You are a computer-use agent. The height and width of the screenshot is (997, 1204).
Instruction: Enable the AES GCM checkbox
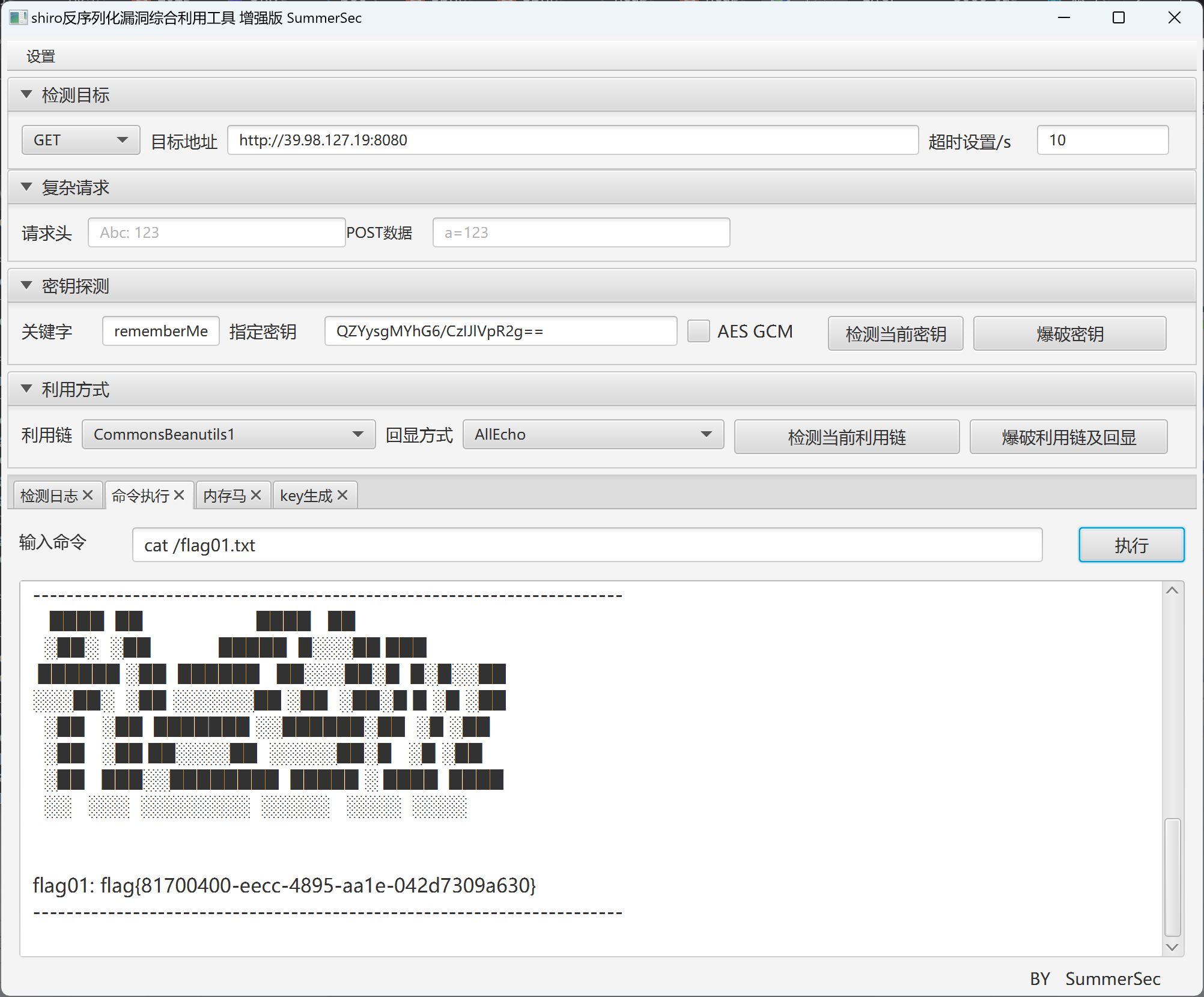(698, 332)
